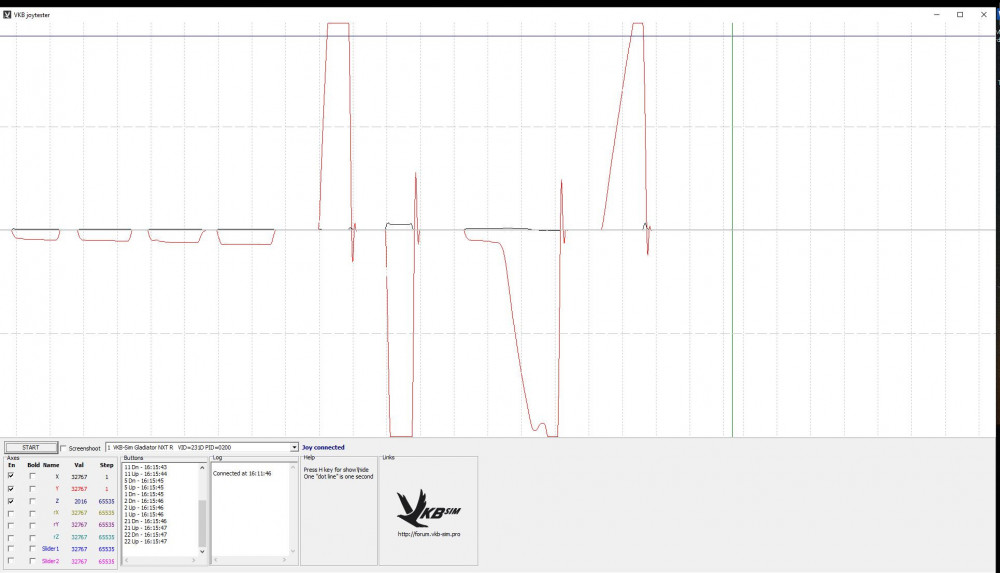The width and height of the screenshot is (1000, 573).
Task: Tick the Bold checkbox for Slider2
Action: (x=33, y=561)
